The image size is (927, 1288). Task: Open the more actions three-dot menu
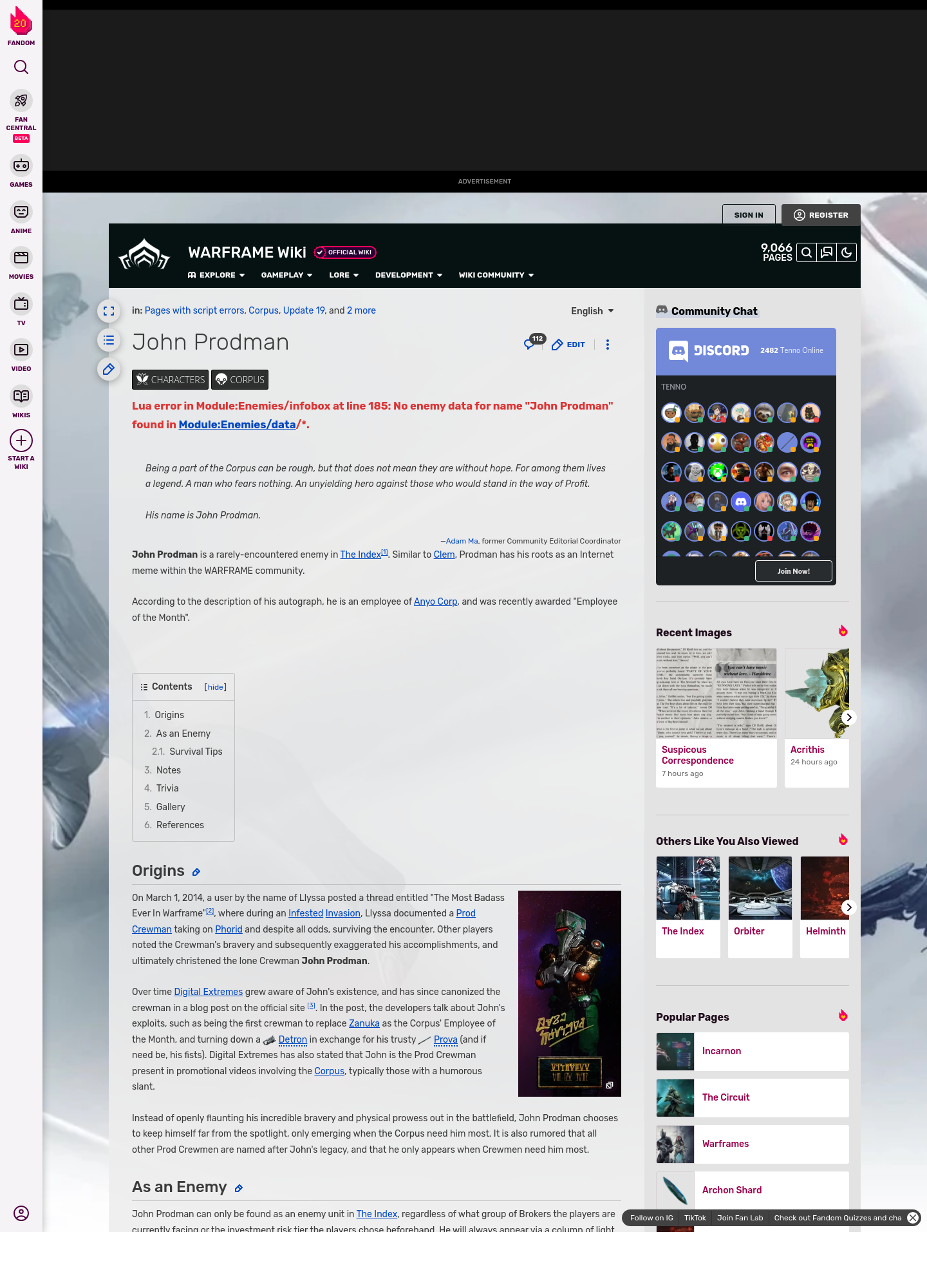pos(608,345)
